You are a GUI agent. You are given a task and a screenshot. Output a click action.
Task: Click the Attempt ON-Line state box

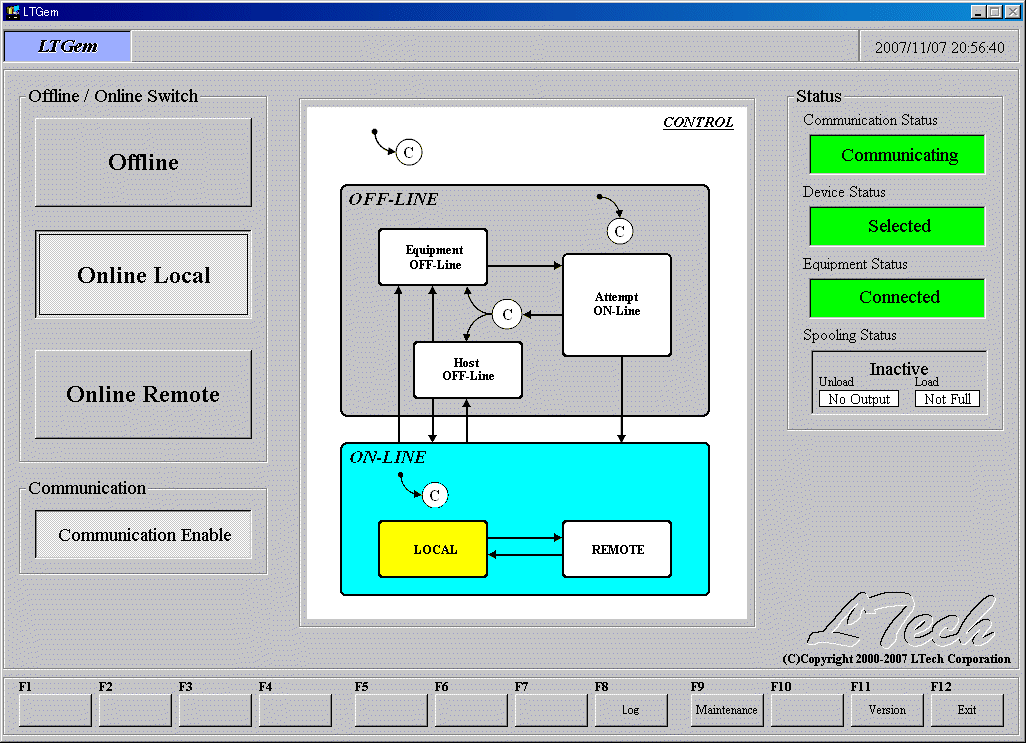616,304
